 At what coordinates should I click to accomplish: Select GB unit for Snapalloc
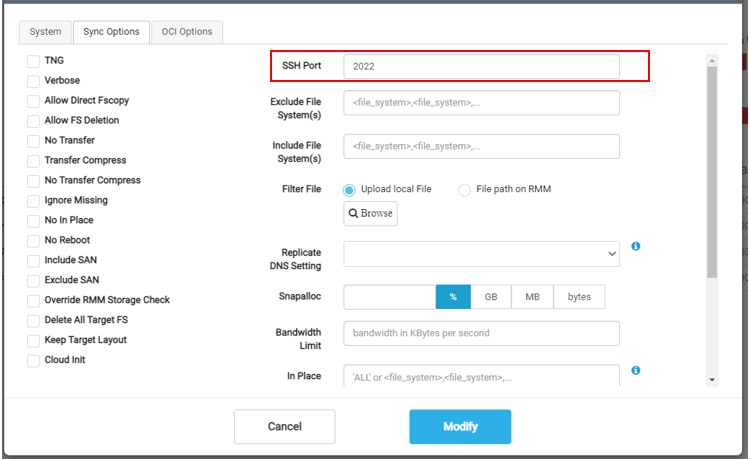point(491,297)
